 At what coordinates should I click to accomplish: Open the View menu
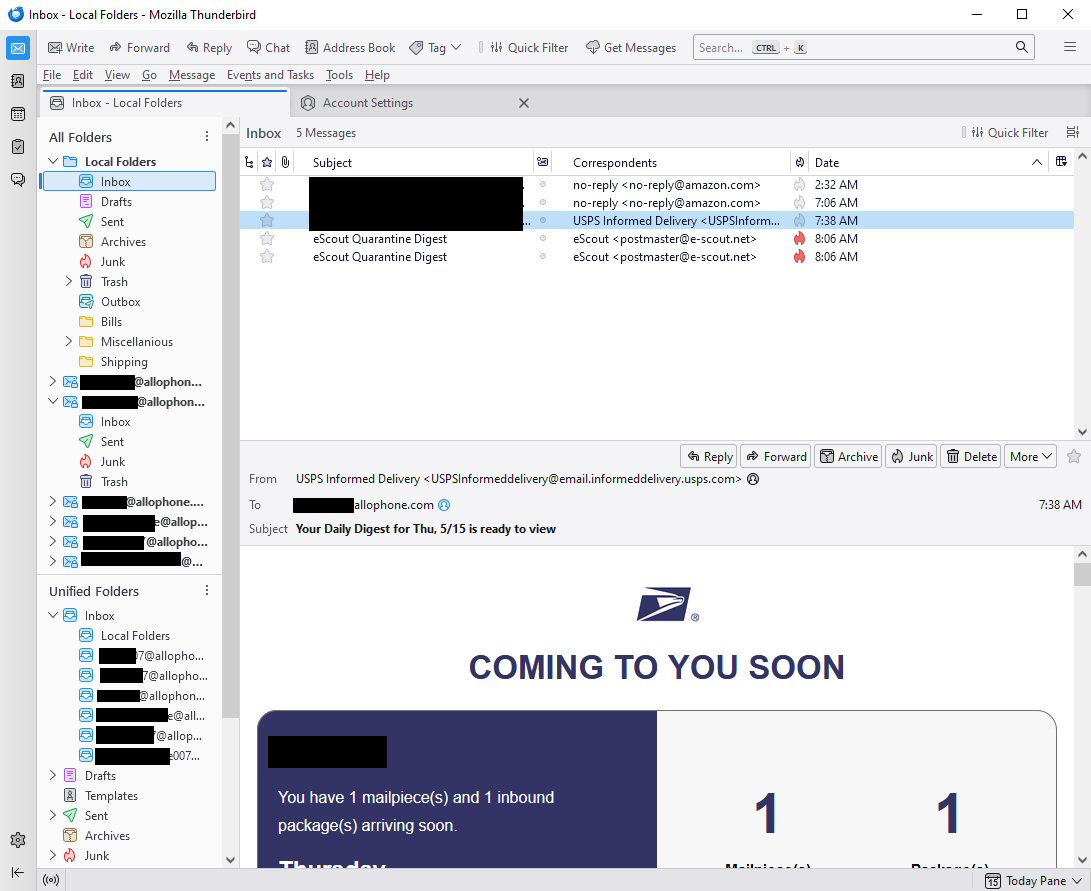pos(118,75)
